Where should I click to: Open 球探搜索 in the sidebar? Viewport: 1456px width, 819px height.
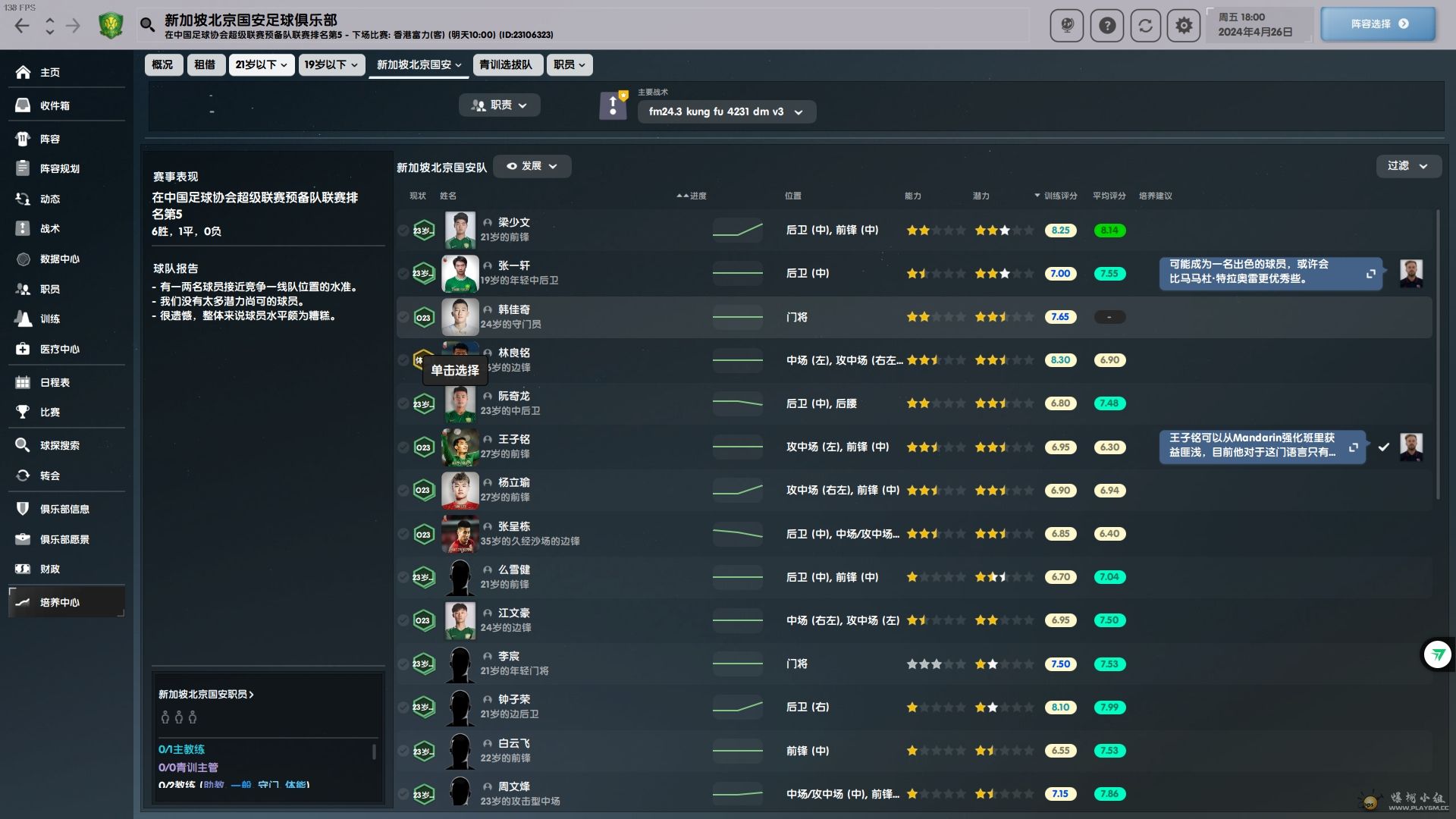click(x=59, y=445)
